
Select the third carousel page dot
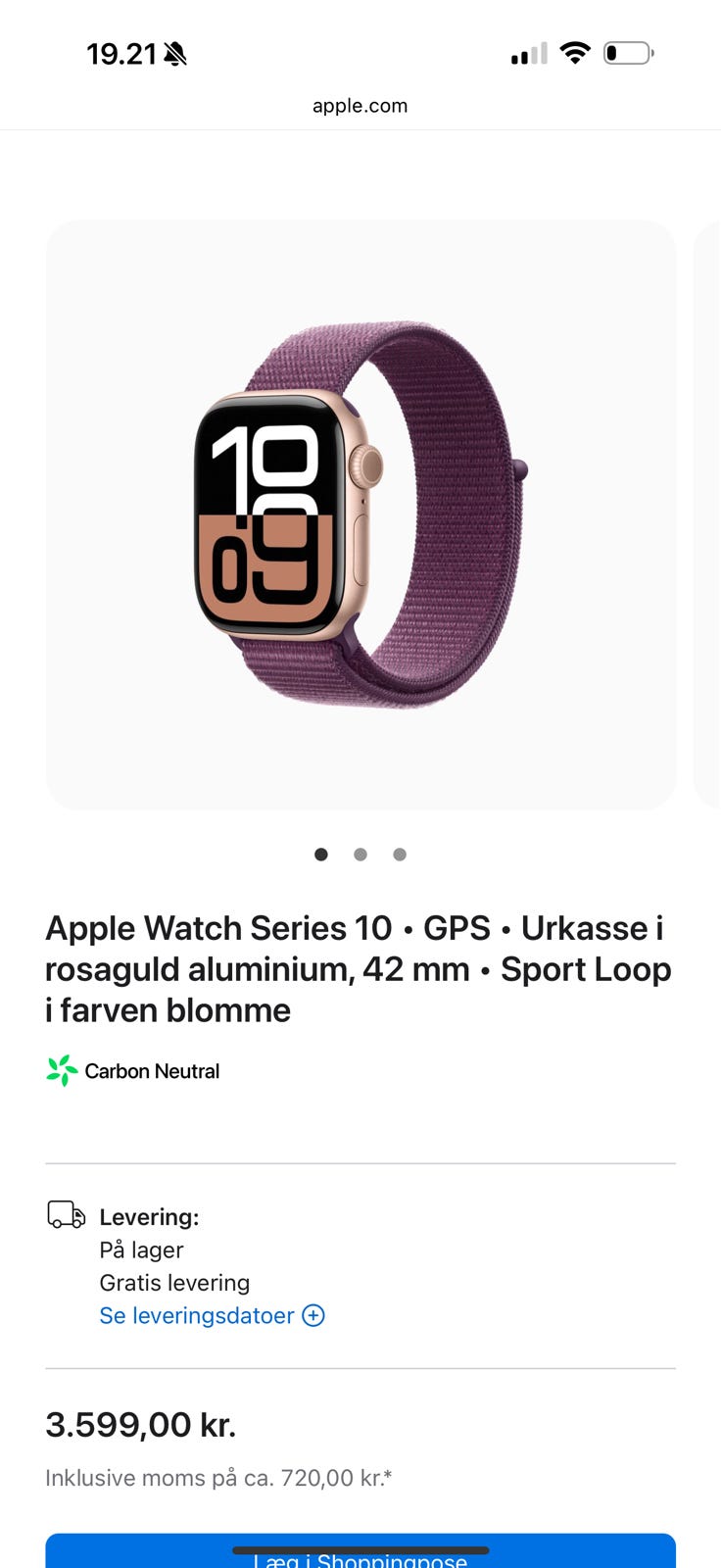pyautogui.click(x=400, y=855)
